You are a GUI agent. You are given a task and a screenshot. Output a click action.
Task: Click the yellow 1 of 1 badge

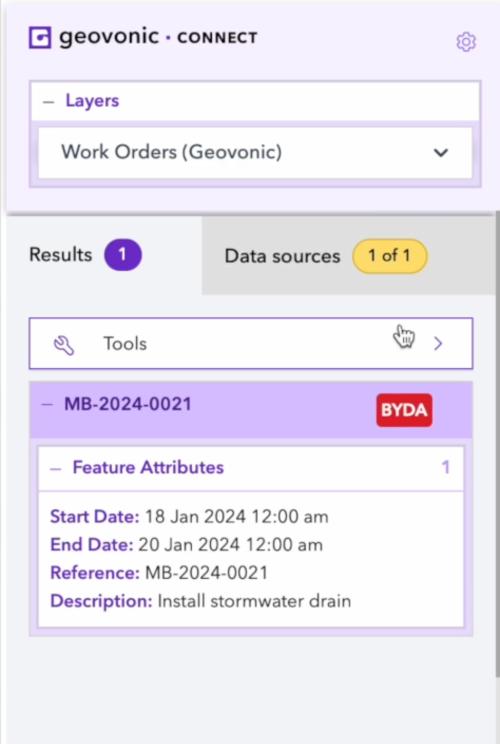pyautogui.click(x=389, y=256)
